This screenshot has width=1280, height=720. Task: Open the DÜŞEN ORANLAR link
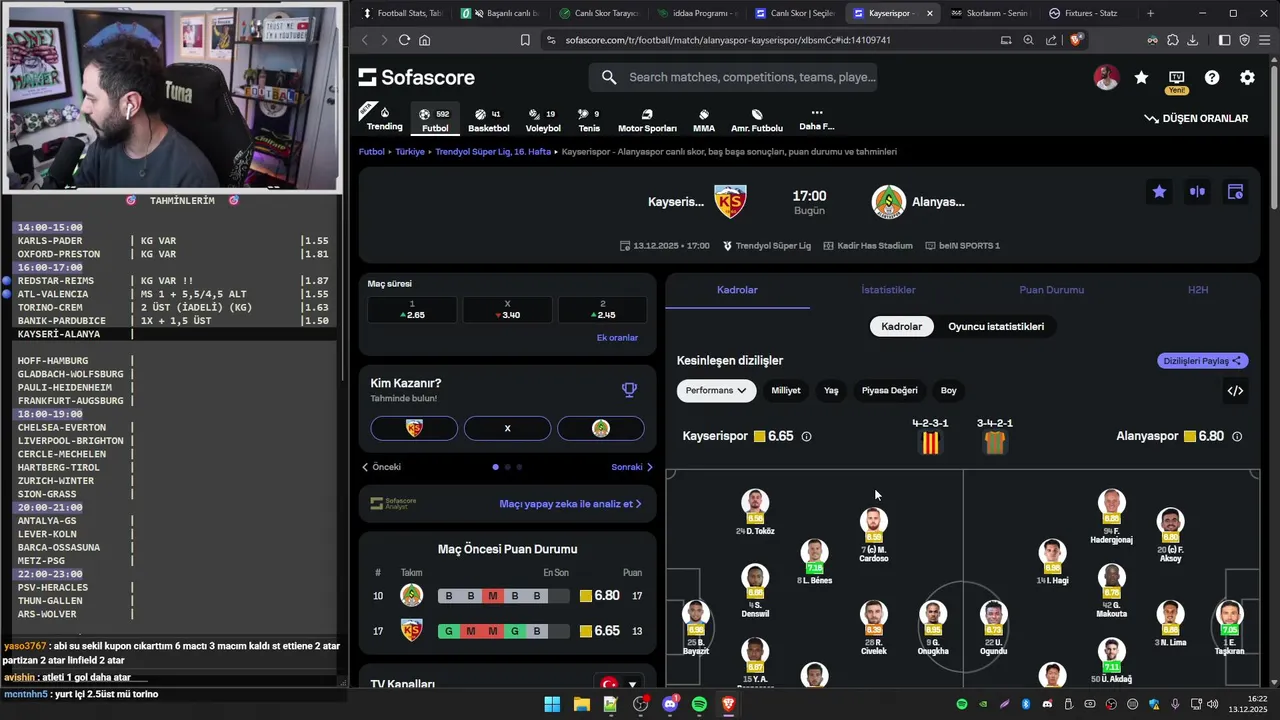point(1196,118)
